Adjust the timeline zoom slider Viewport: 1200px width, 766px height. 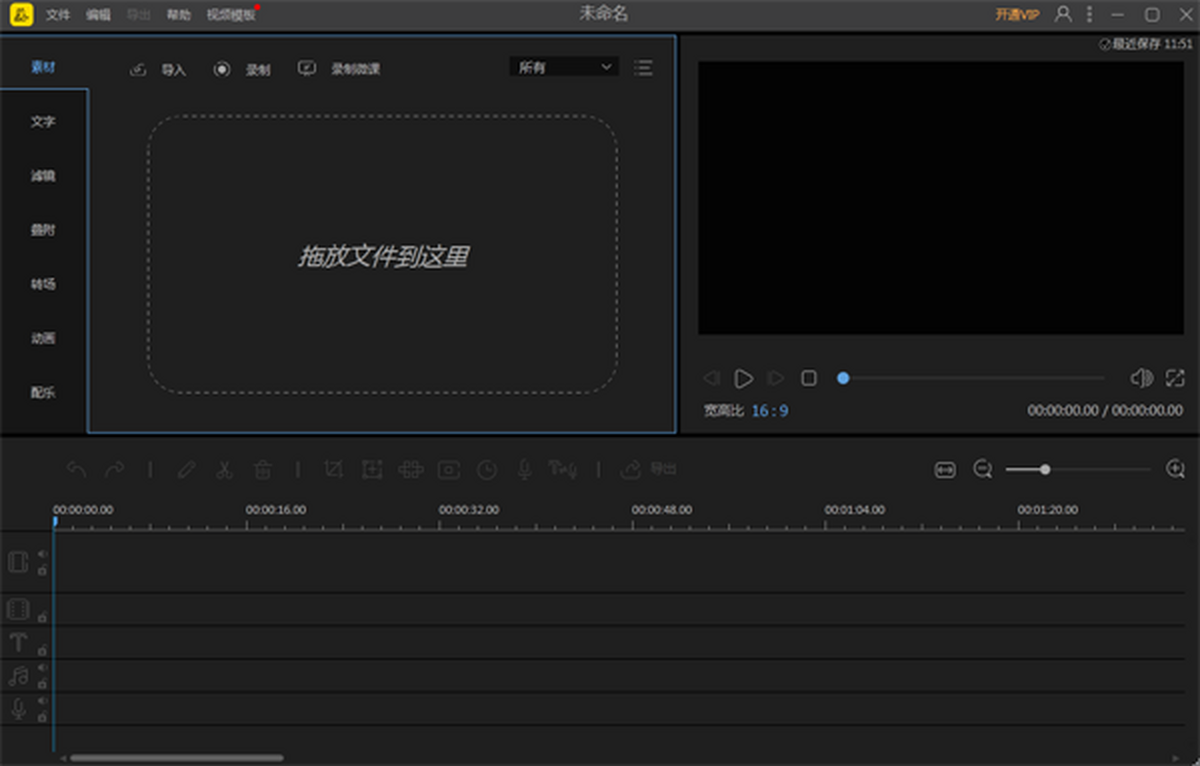[1045, 468]
